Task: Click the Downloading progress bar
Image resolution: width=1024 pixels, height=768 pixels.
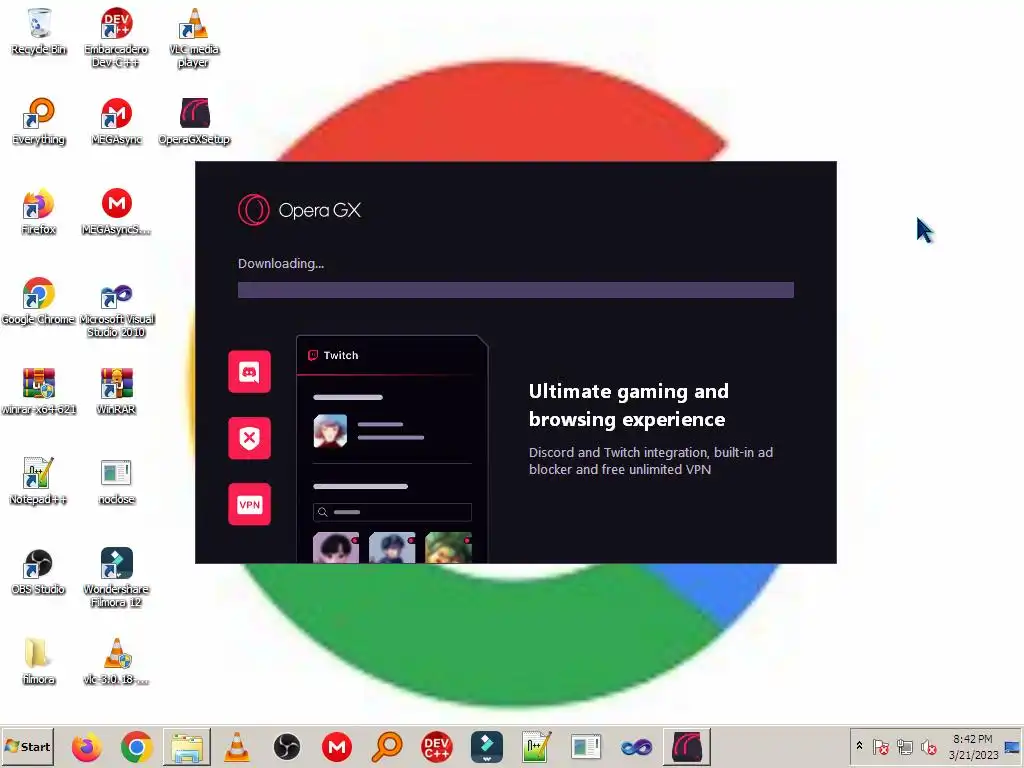Action: [516, 290]
